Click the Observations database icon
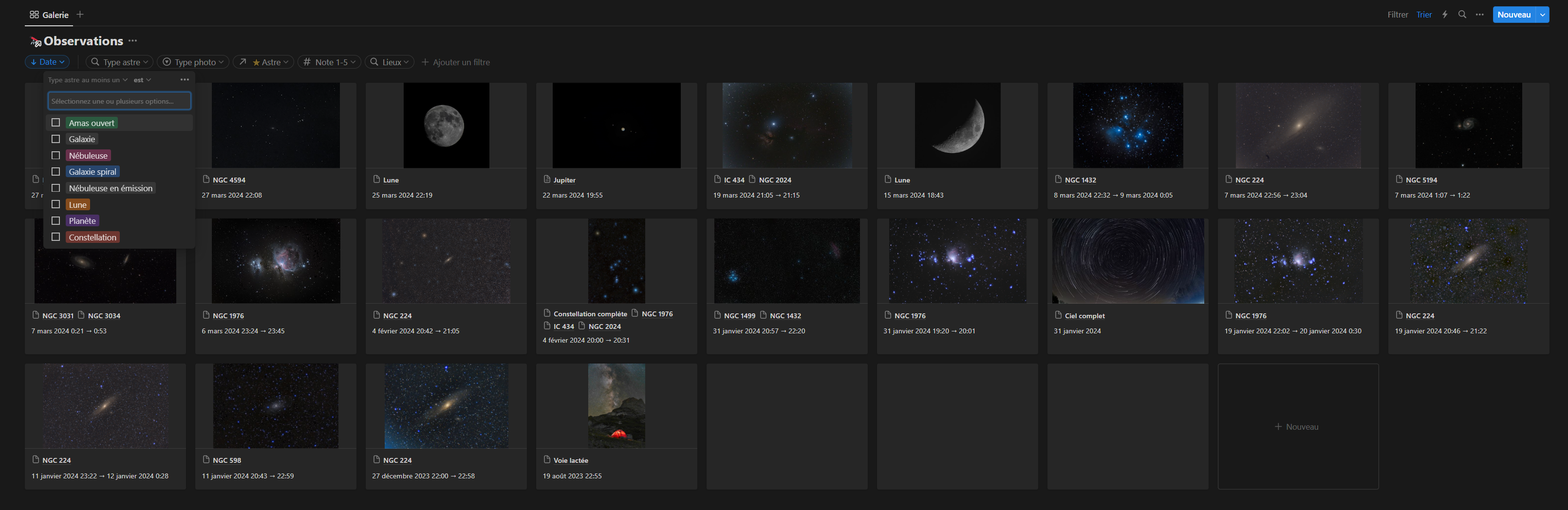 (35, 41)
